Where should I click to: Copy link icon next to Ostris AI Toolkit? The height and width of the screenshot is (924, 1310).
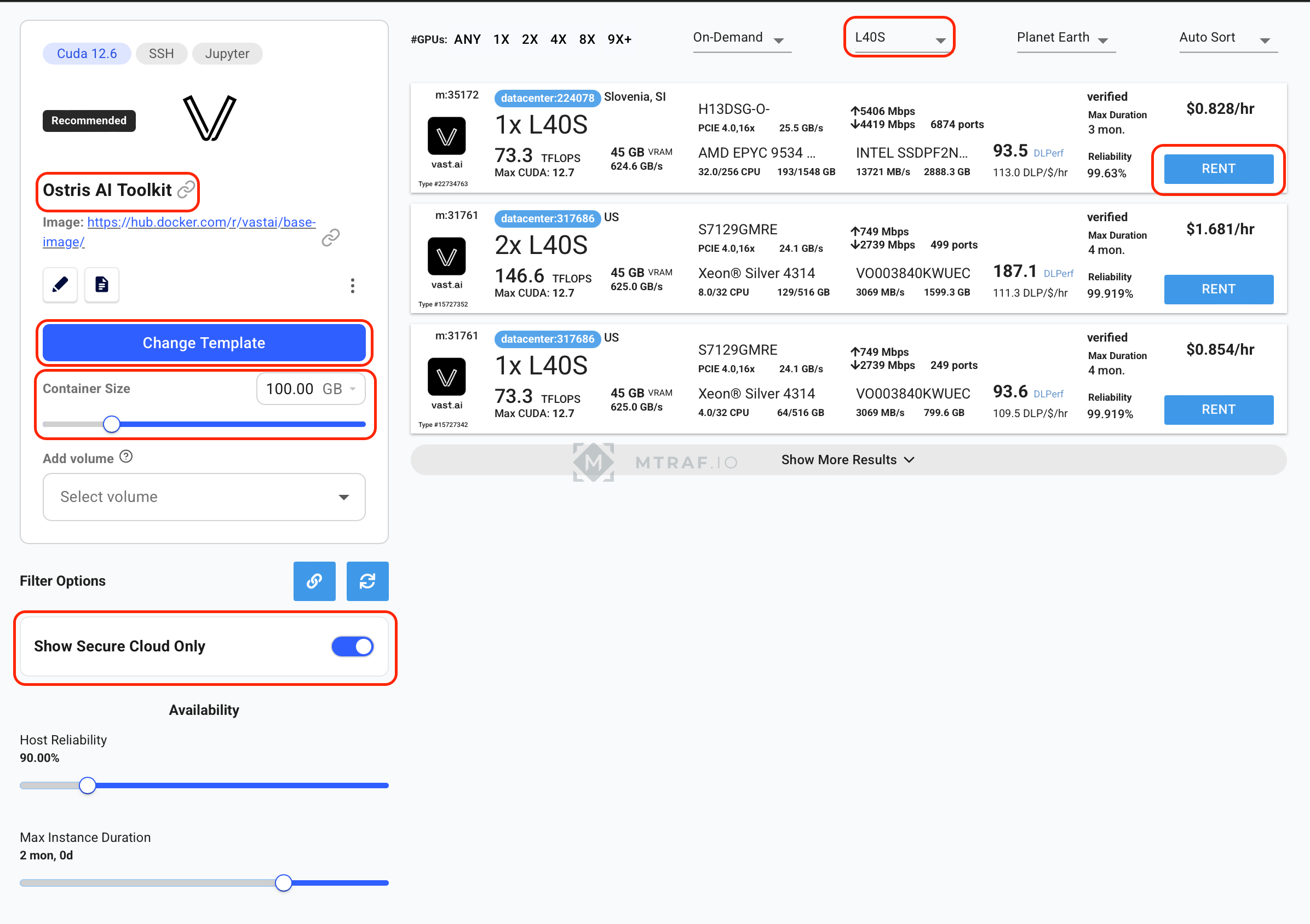pos(186,190)
